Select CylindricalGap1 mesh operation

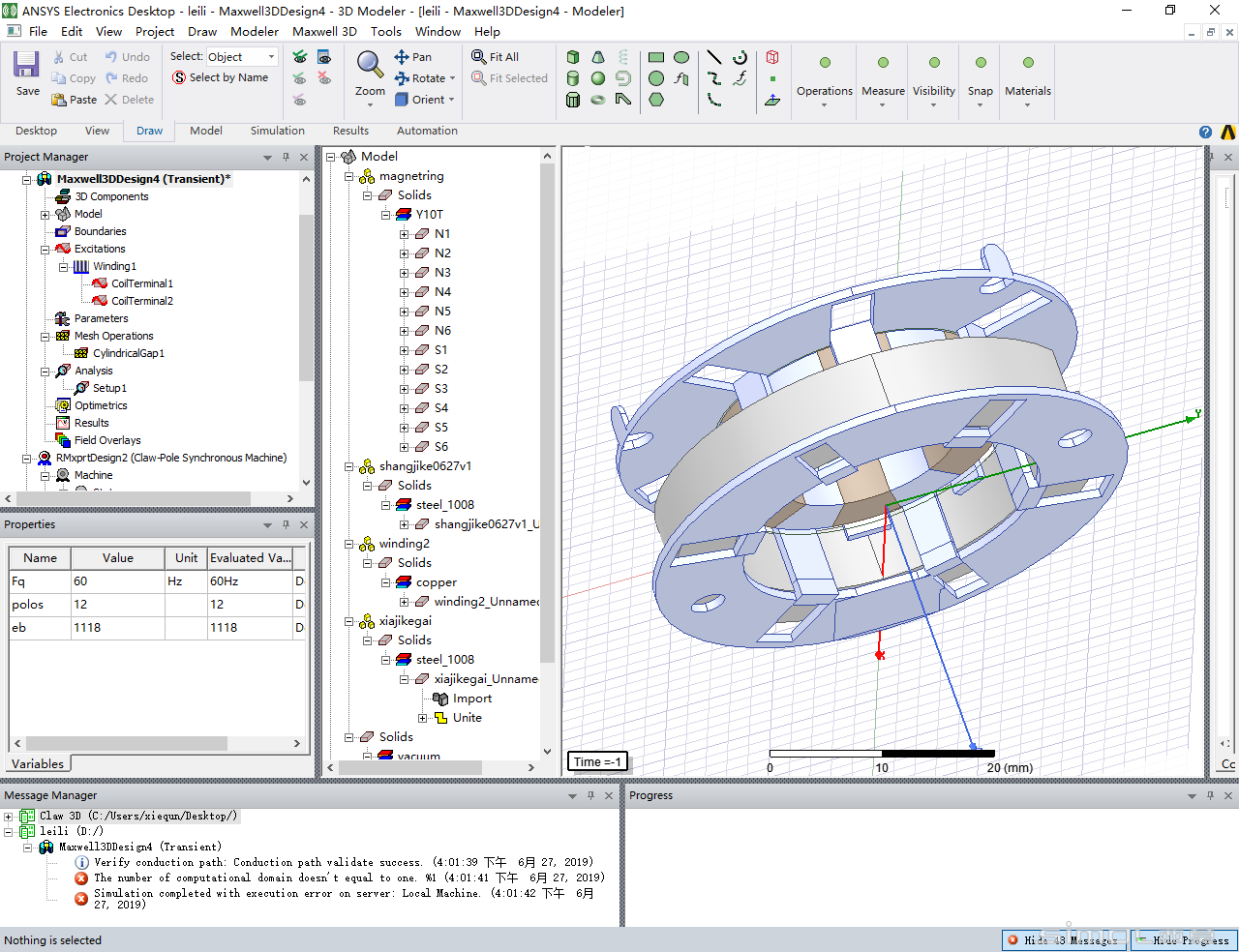pos(129,353)
